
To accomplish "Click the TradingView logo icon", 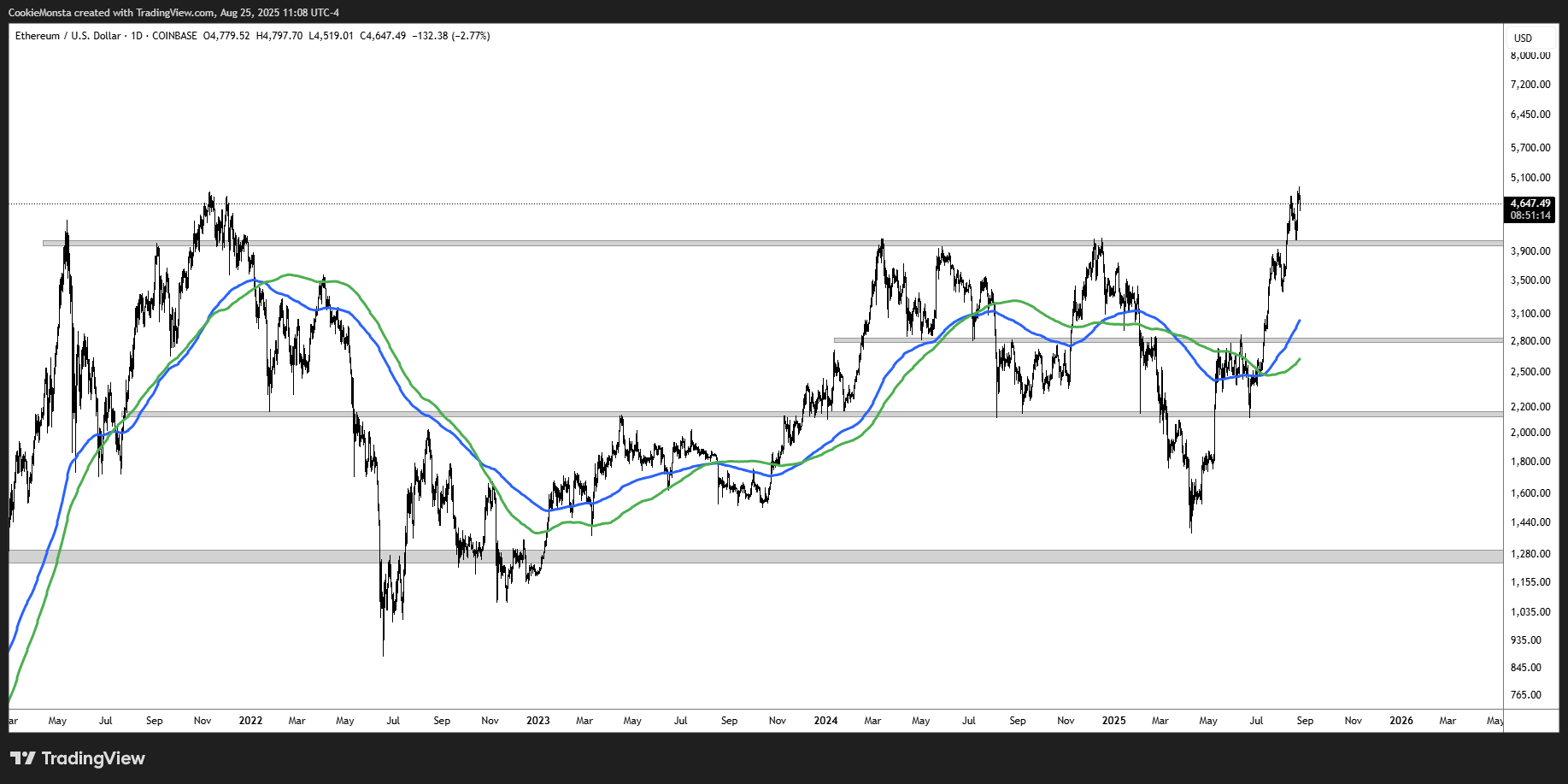I will click(x=23, y=758).
